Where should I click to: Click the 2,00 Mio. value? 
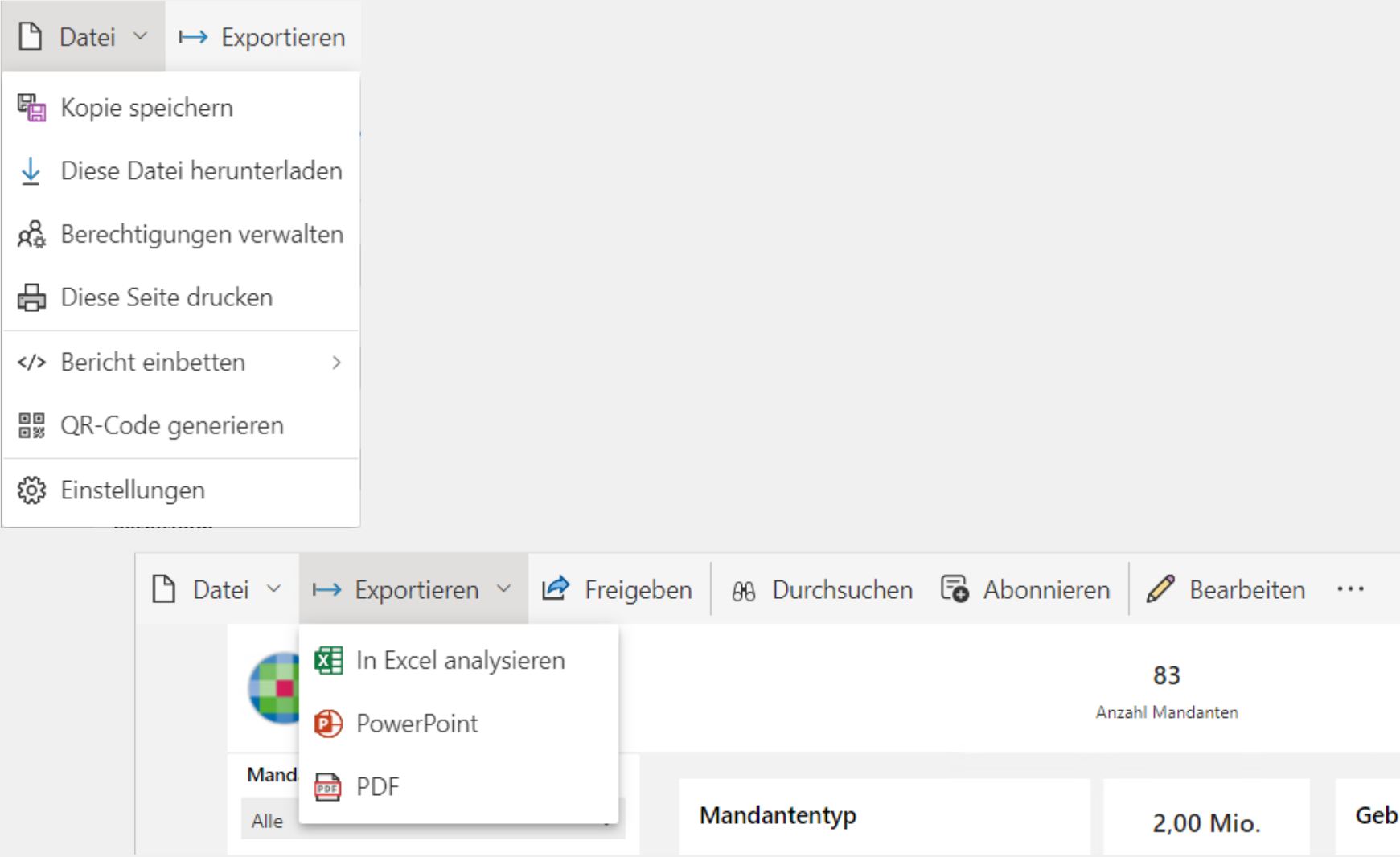point(1206,823)
